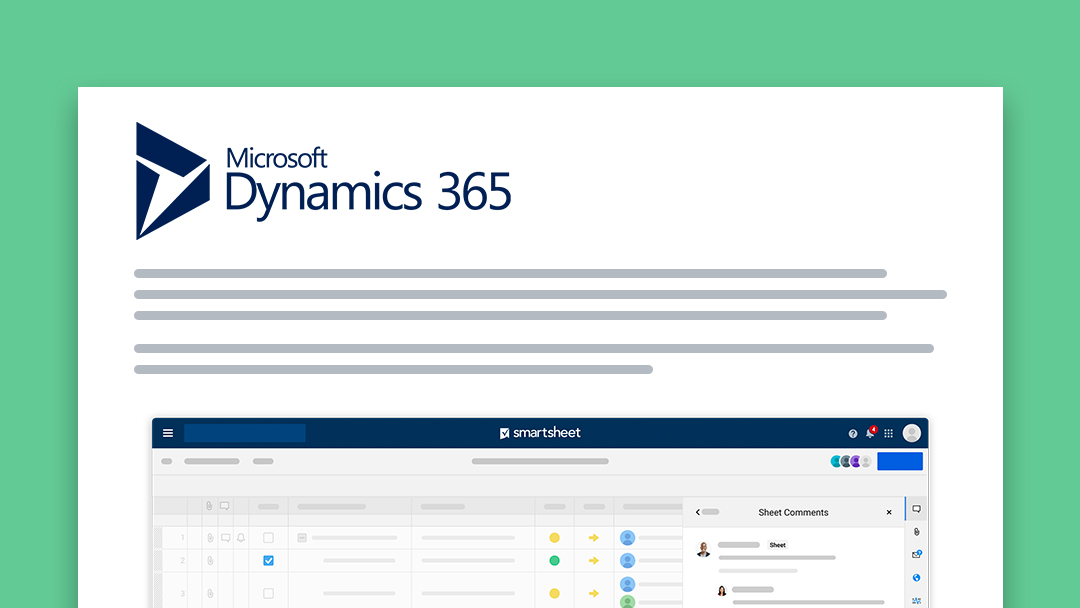Click the blue Share button under header
Screen dimensions: 1080x608
pyautogui.click(x=900, y=461)
